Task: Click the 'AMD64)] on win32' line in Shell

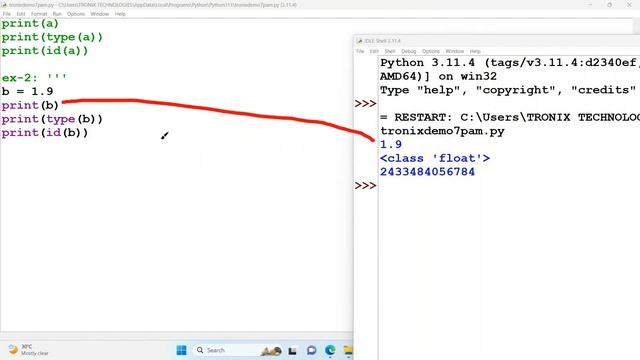Action: 438,76
